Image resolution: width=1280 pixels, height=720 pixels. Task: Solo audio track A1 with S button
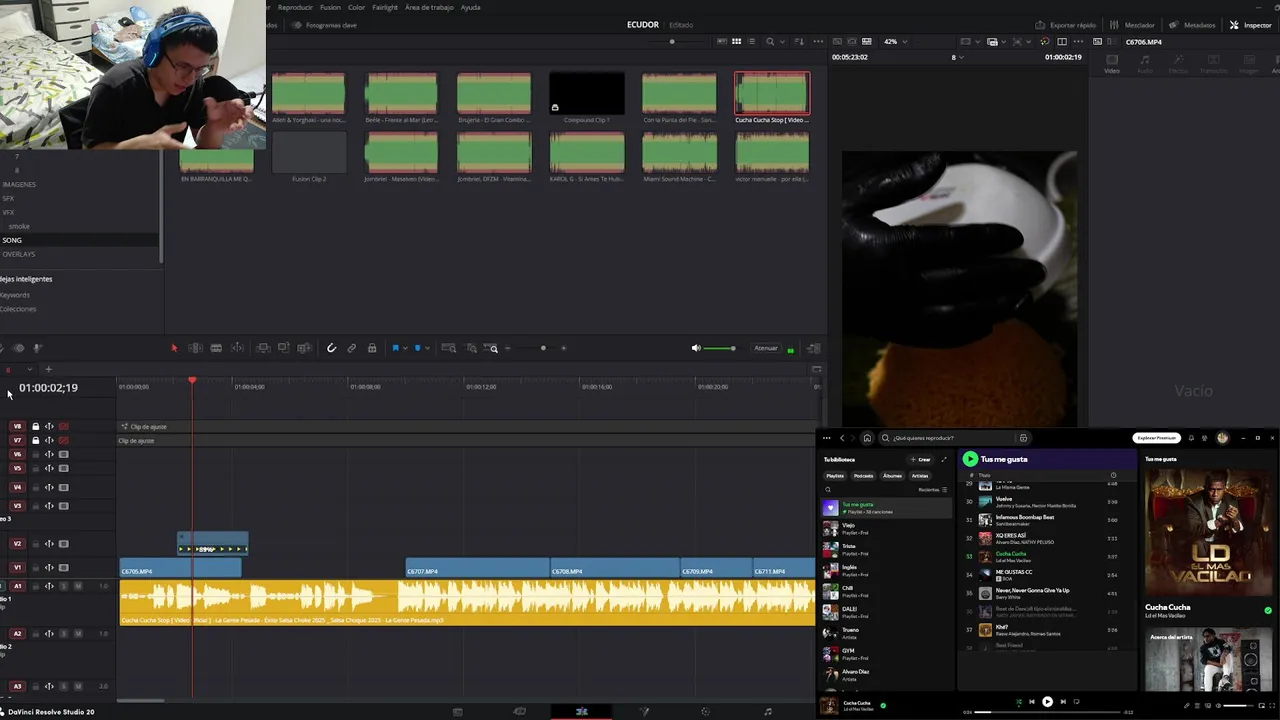(64, 586)
